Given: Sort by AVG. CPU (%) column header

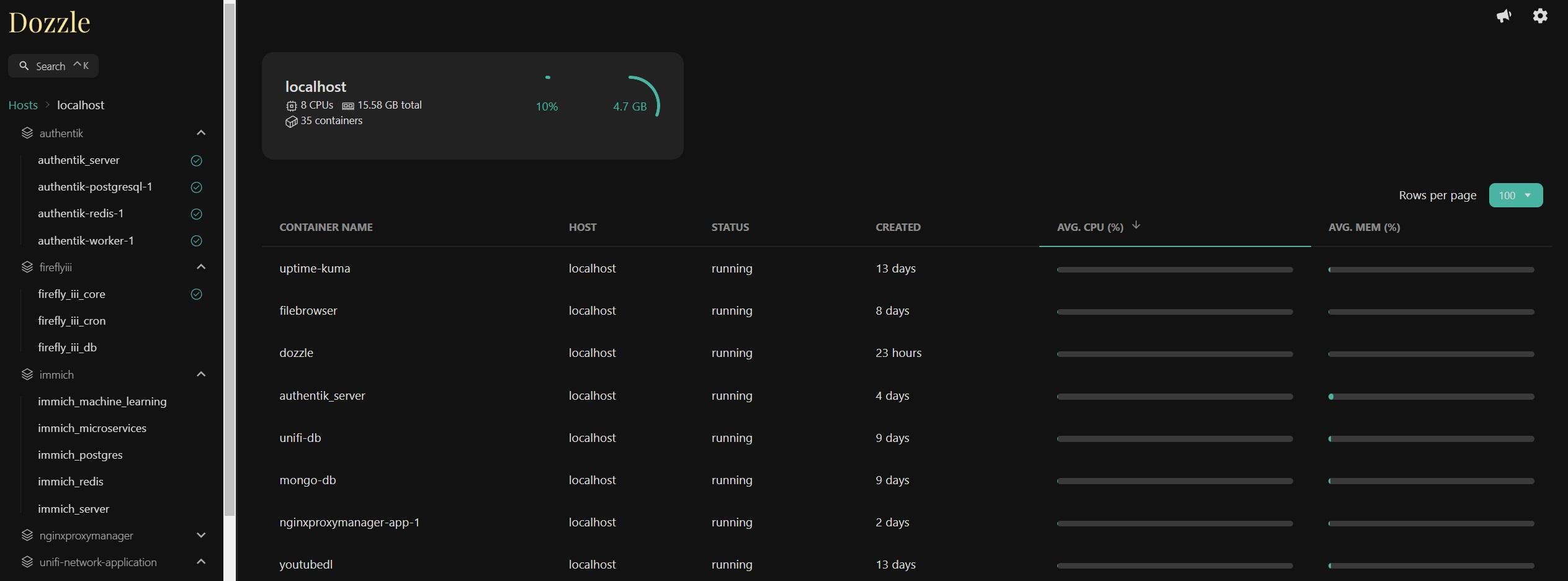Looking at the screenshot, I should (1090, 227).
